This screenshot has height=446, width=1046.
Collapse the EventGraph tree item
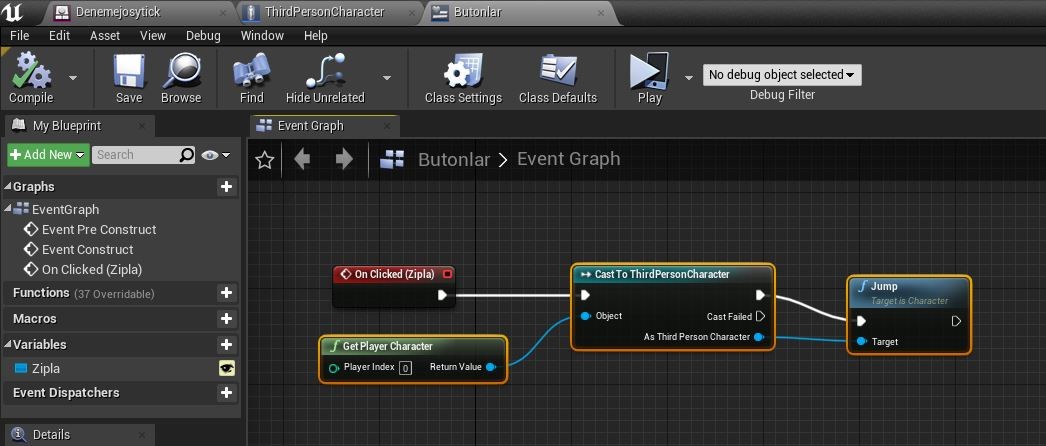point(7,209)
